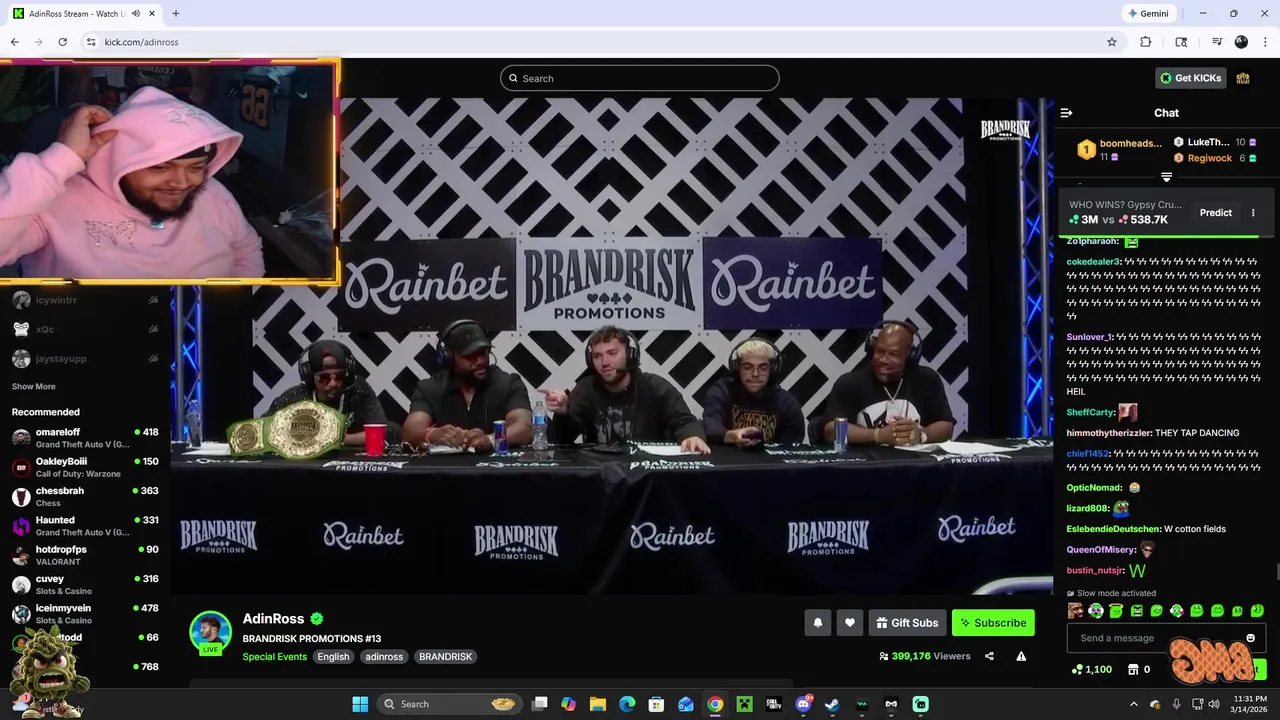Screen dimensions: 1280x720
Task: Open emote picker in message box
Action: (1250, 638)
